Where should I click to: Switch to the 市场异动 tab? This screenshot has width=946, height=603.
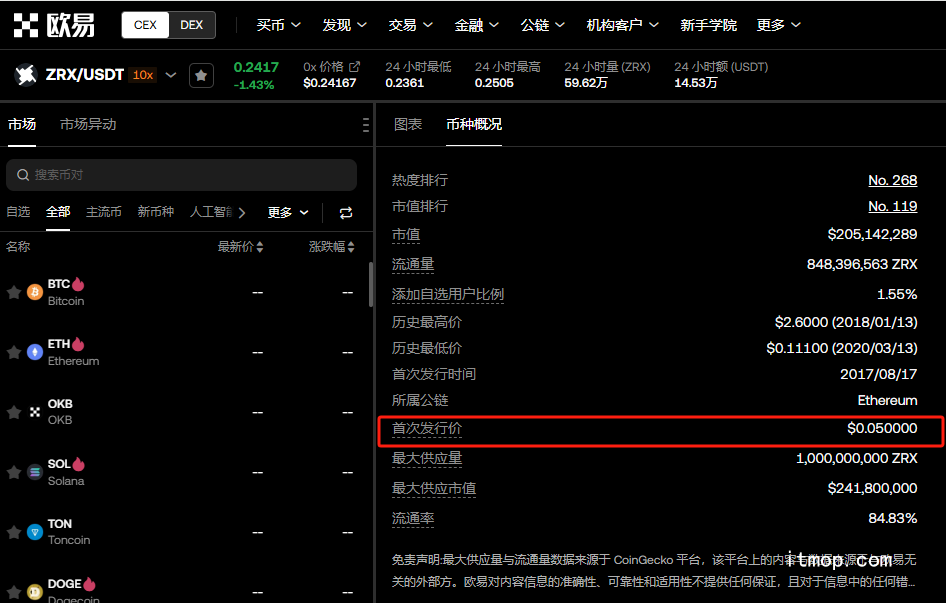coord(88,124)
